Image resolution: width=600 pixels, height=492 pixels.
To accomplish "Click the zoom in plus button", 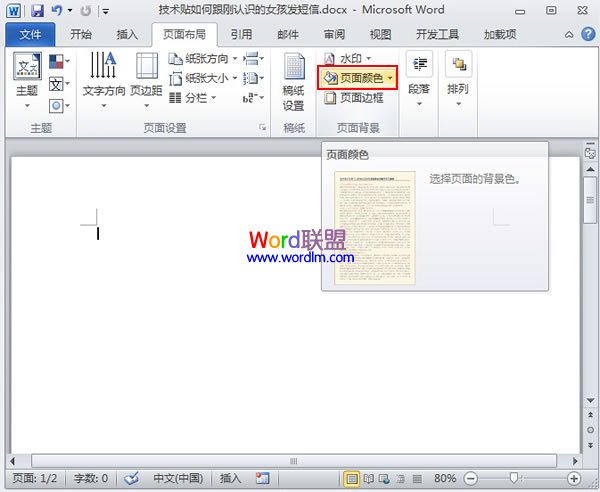I will (x=574, y=478).
